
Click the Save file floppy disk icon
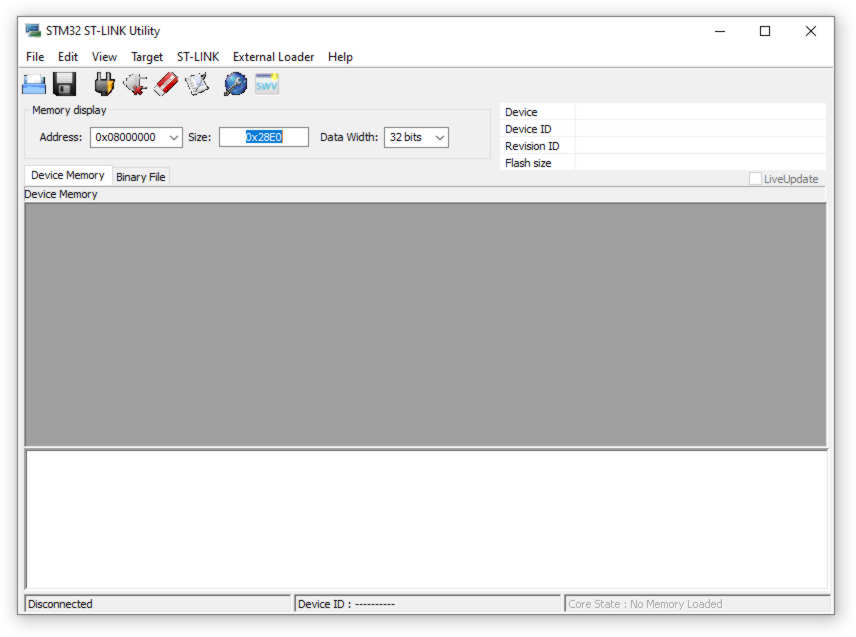click(x=64, y=85)
